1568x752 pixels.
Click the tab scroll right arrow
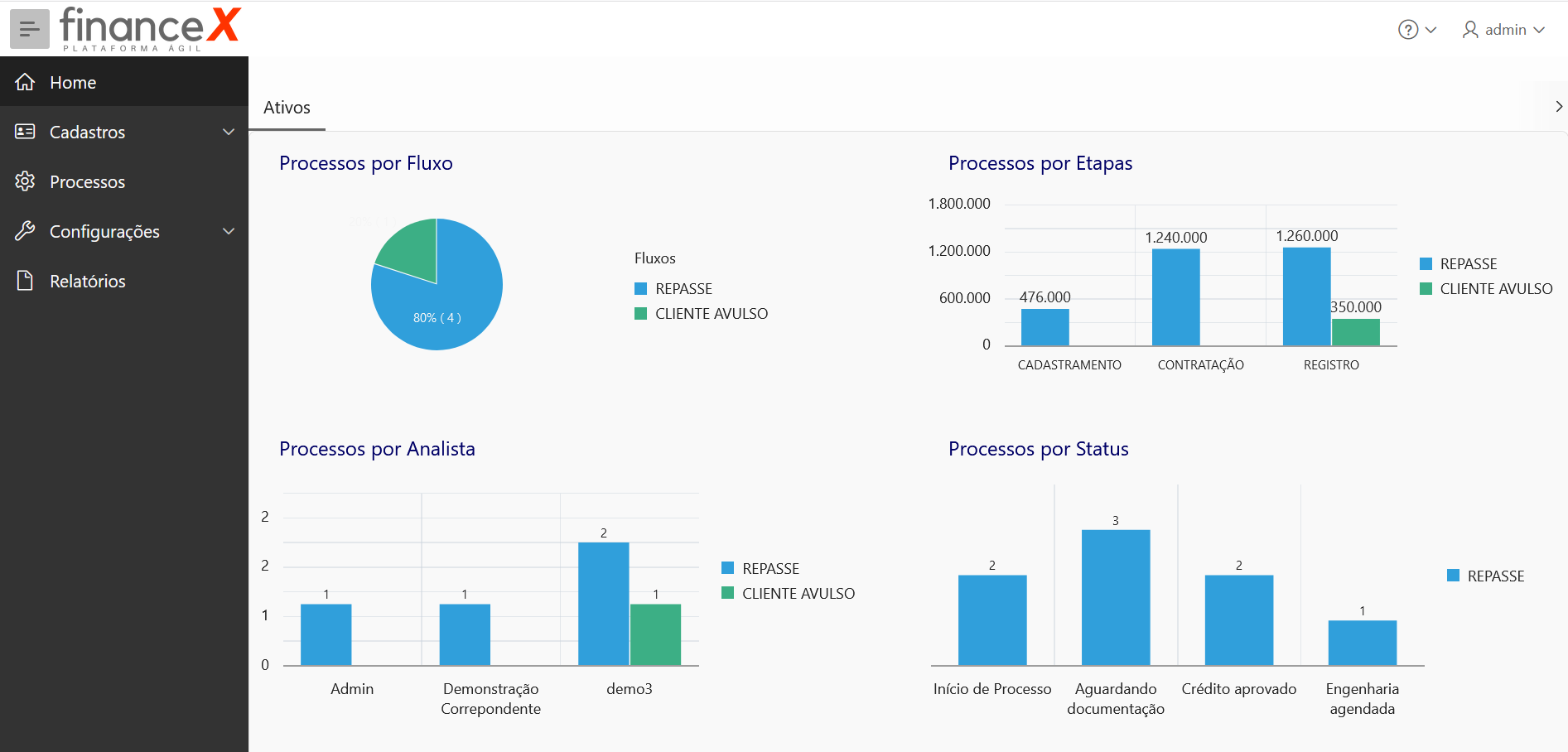[x=1559, y=106]
